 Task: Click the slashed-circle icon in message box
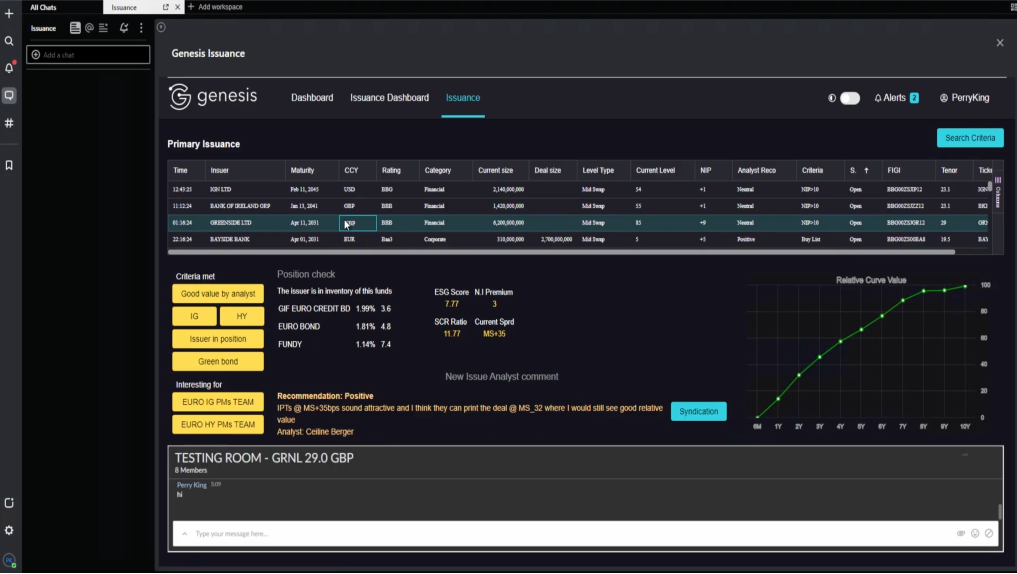coord(989,534)
